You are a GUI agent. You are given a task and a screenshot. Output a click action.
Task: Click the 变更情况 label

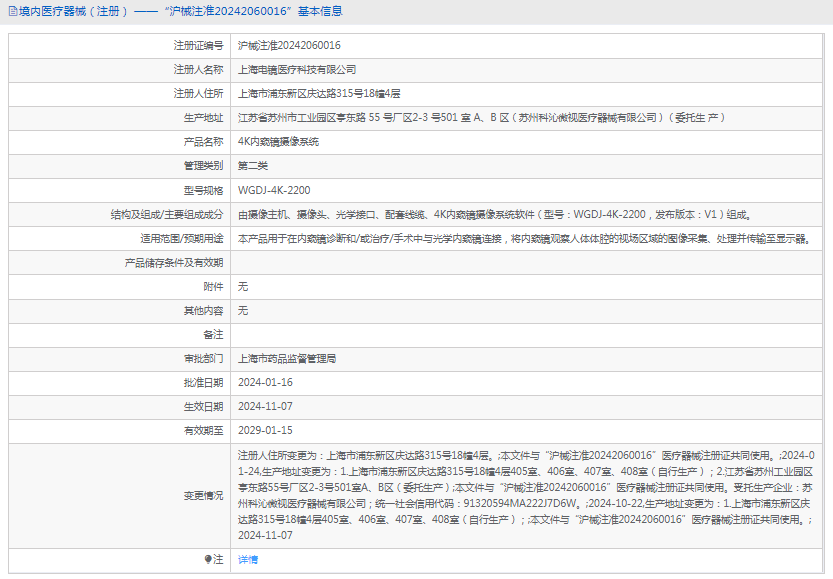[x=203, y=496]
